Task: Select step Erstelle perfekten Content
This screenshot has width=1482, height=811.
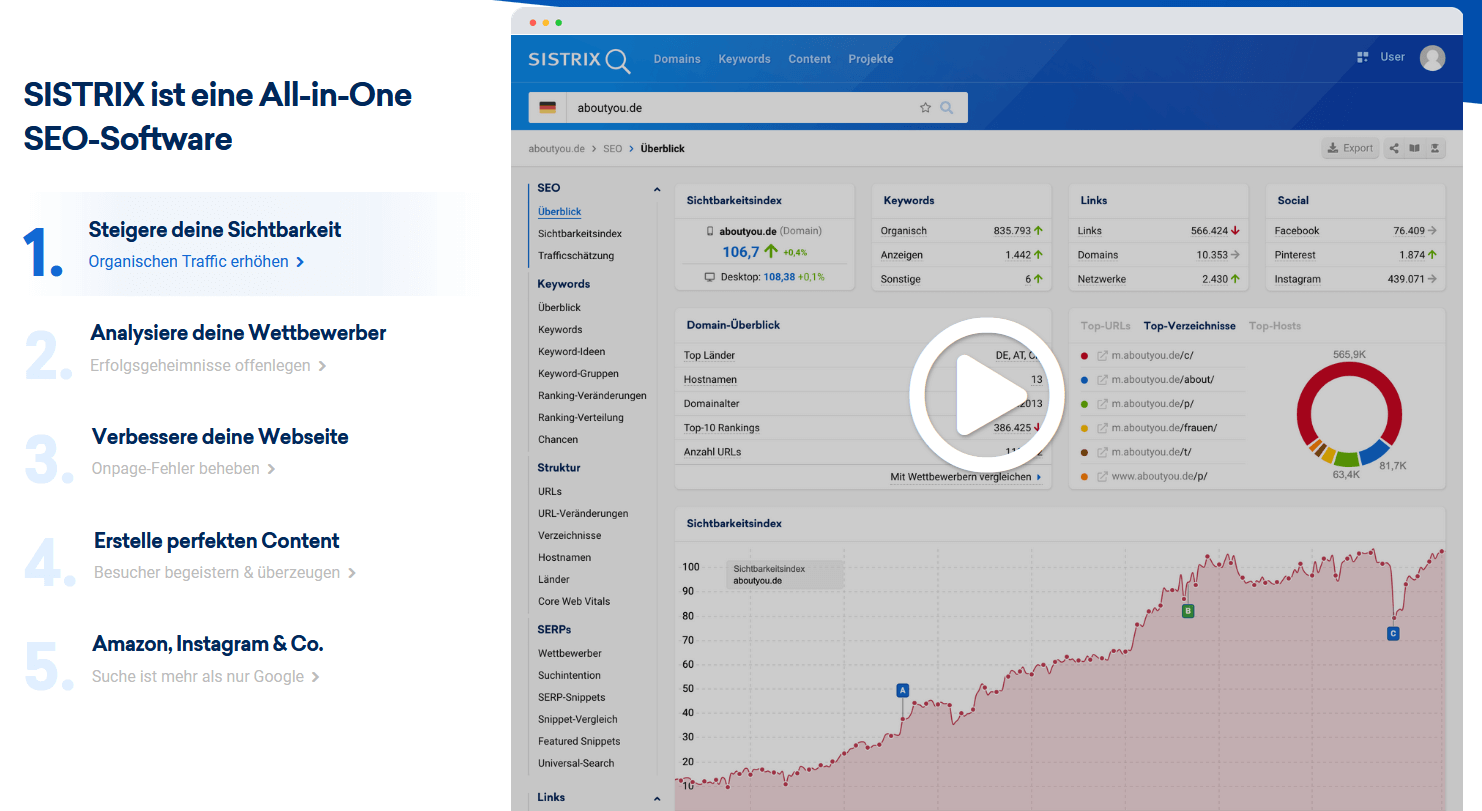Action: point(217,541)
